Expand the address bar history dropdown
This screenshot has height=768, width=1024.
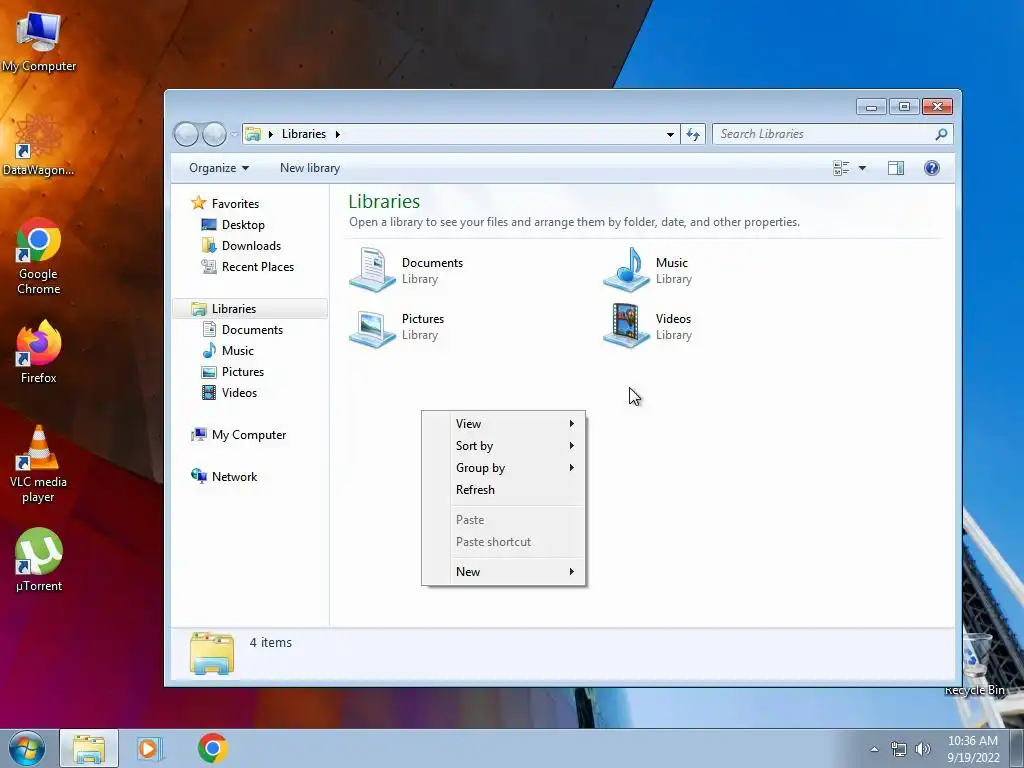coord(670,135)
